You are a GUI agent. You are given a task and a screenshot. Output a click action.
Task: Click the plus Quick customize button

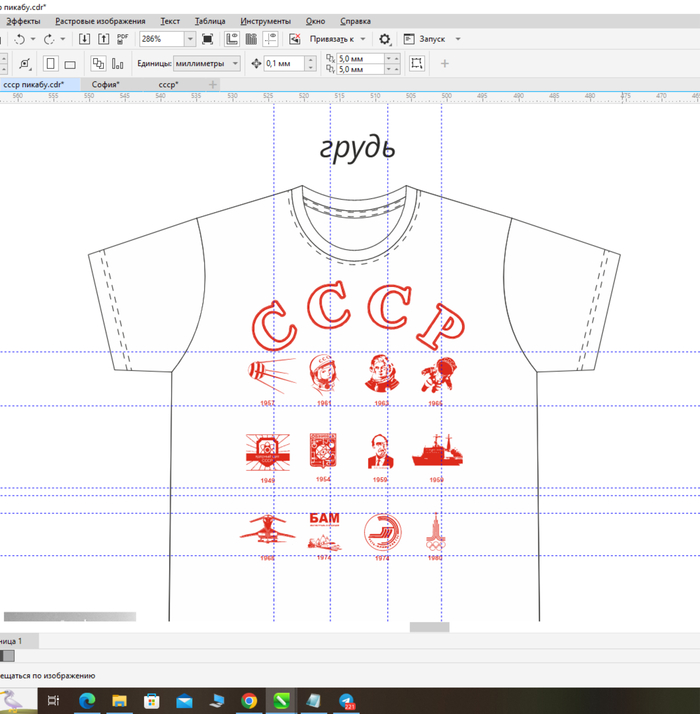445,64
